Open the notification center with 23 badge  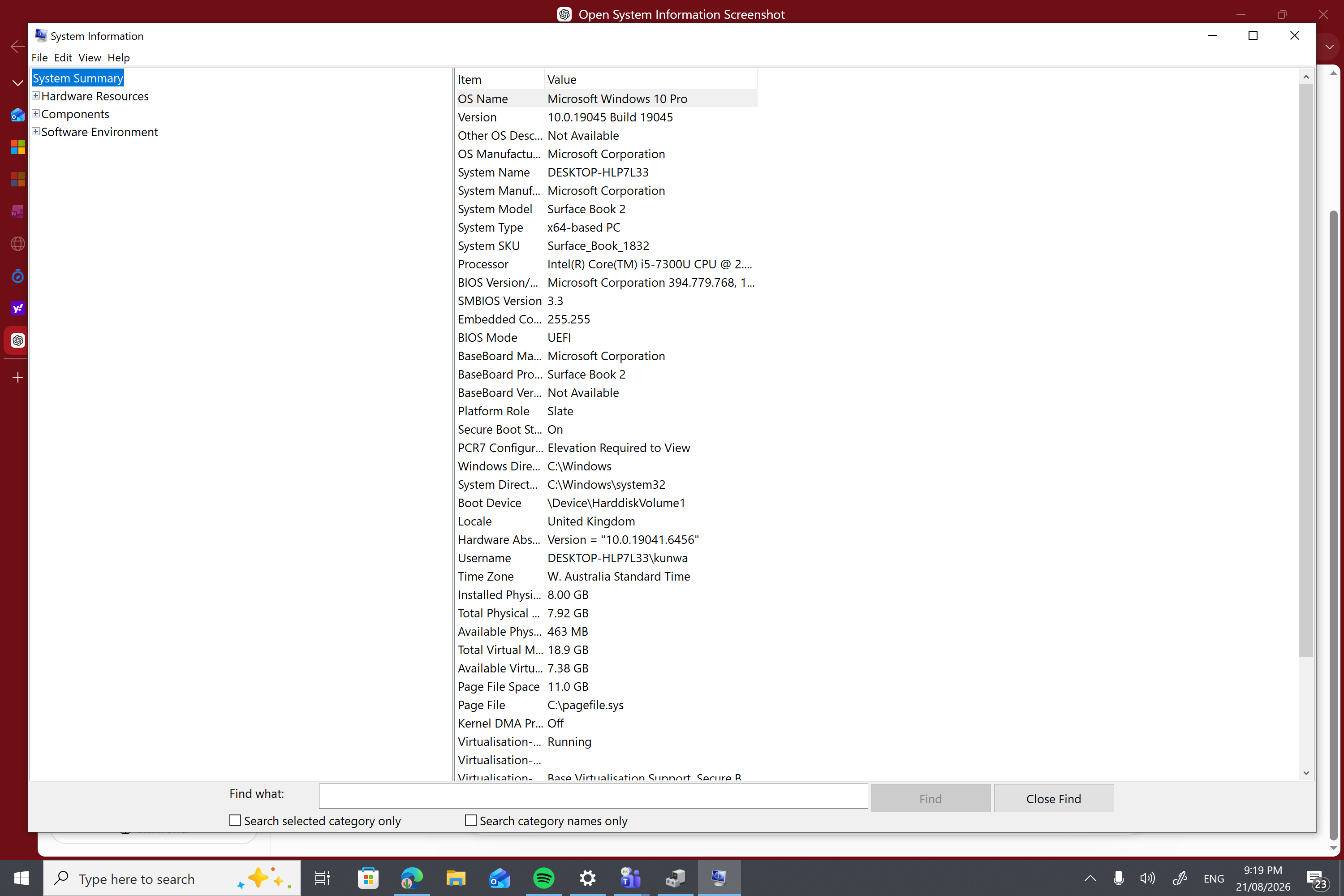(x=1317, y=880)
